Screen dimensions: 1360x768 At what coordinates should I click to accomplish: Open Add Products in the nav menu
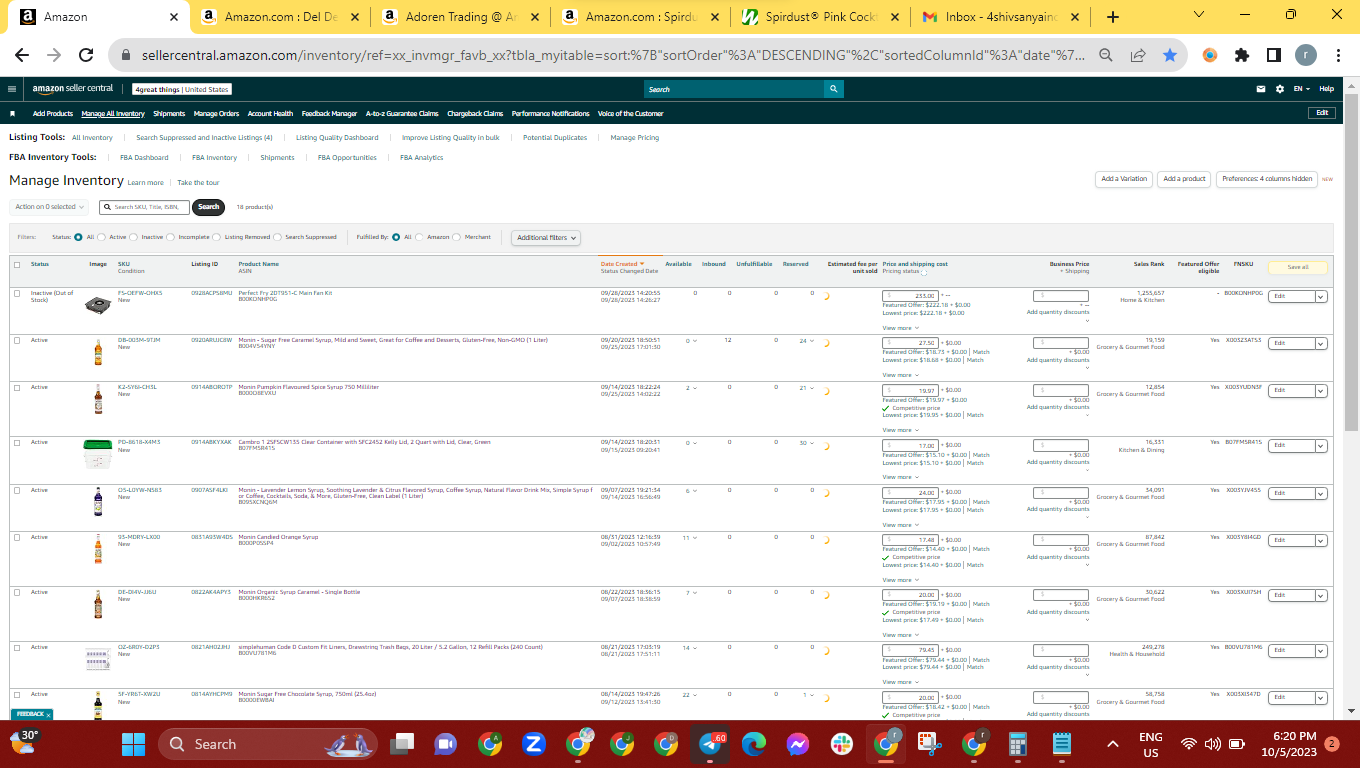[53, 114]
